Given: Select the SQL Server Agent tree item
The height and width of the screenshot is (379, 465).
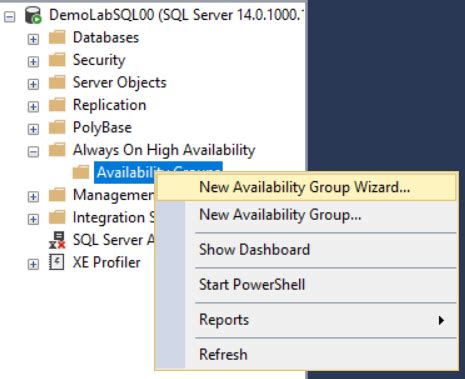Looking at the screenshot, I should click(x=113, y=240).
